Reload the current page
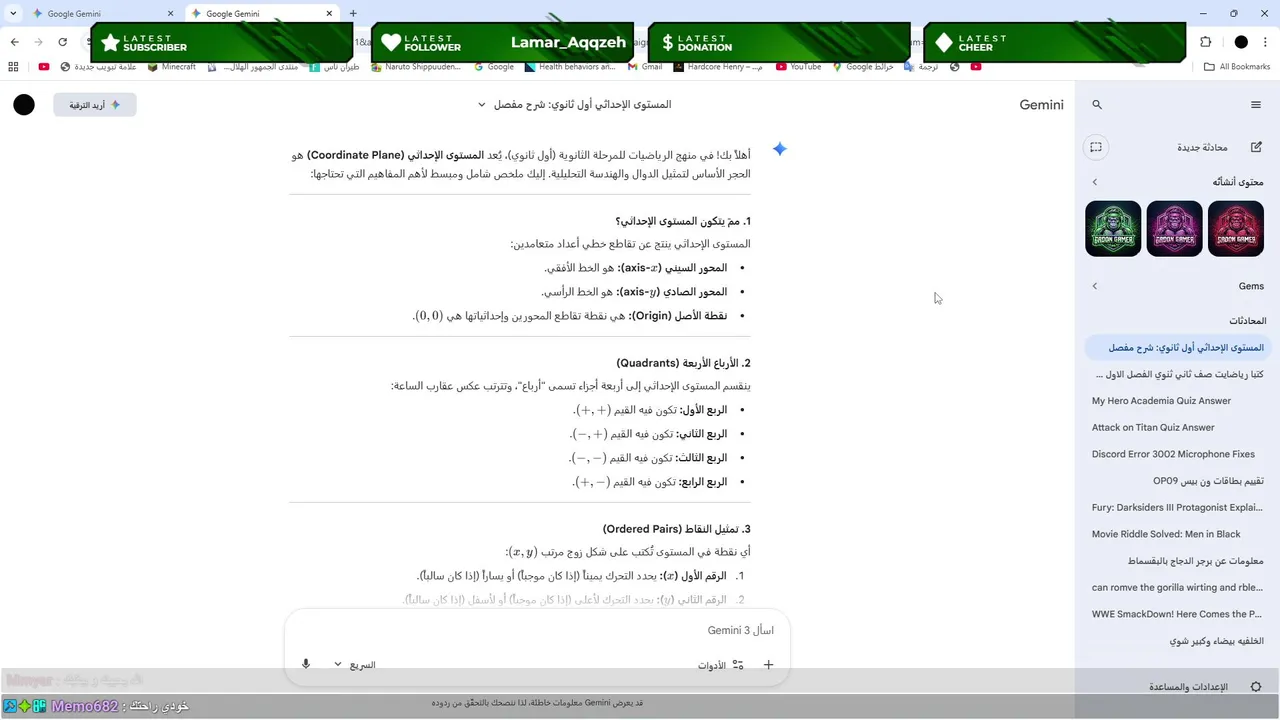1280x720 pixels. coord(63,42)
